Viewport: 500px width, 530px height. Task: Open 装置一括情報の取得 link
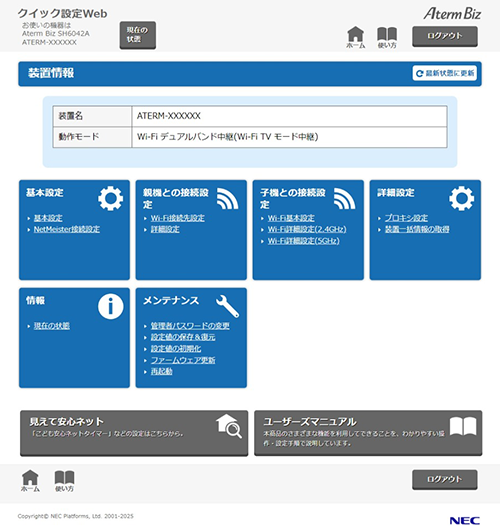tap(417, 229)
